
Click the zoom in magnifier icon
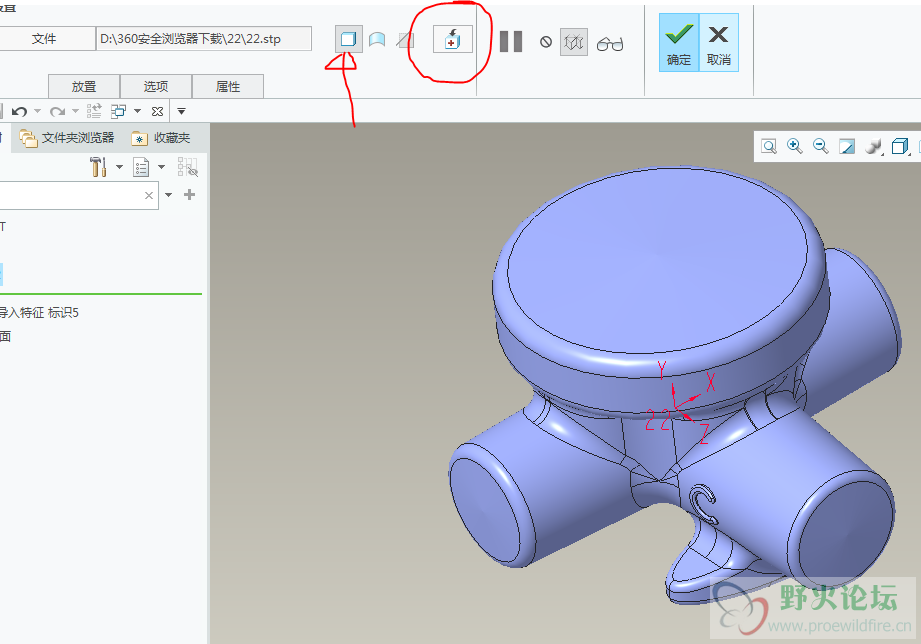tap(795, 146)
